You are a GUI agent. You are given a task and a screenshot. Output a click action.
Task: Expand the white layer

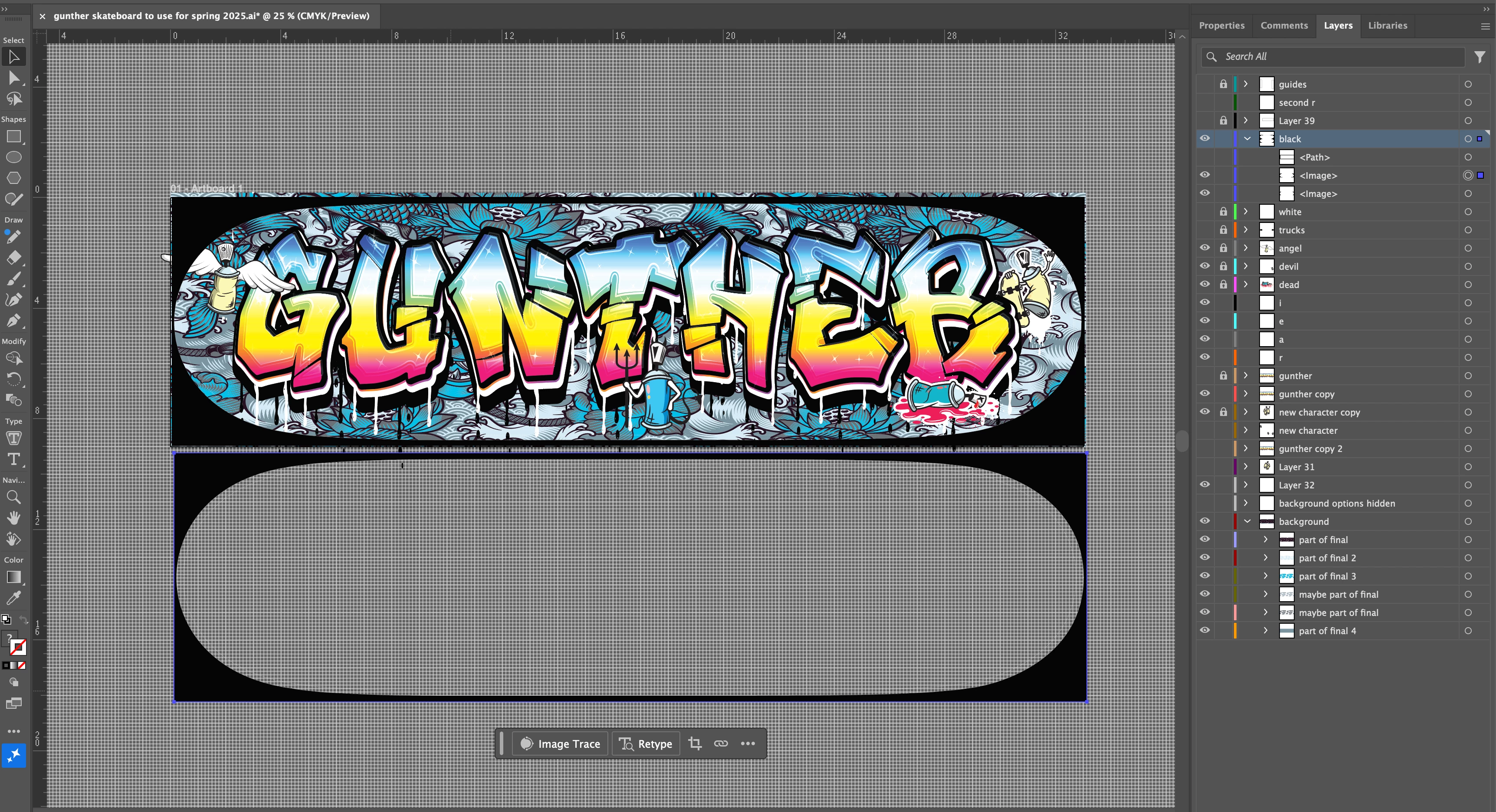coord(1246,212)
